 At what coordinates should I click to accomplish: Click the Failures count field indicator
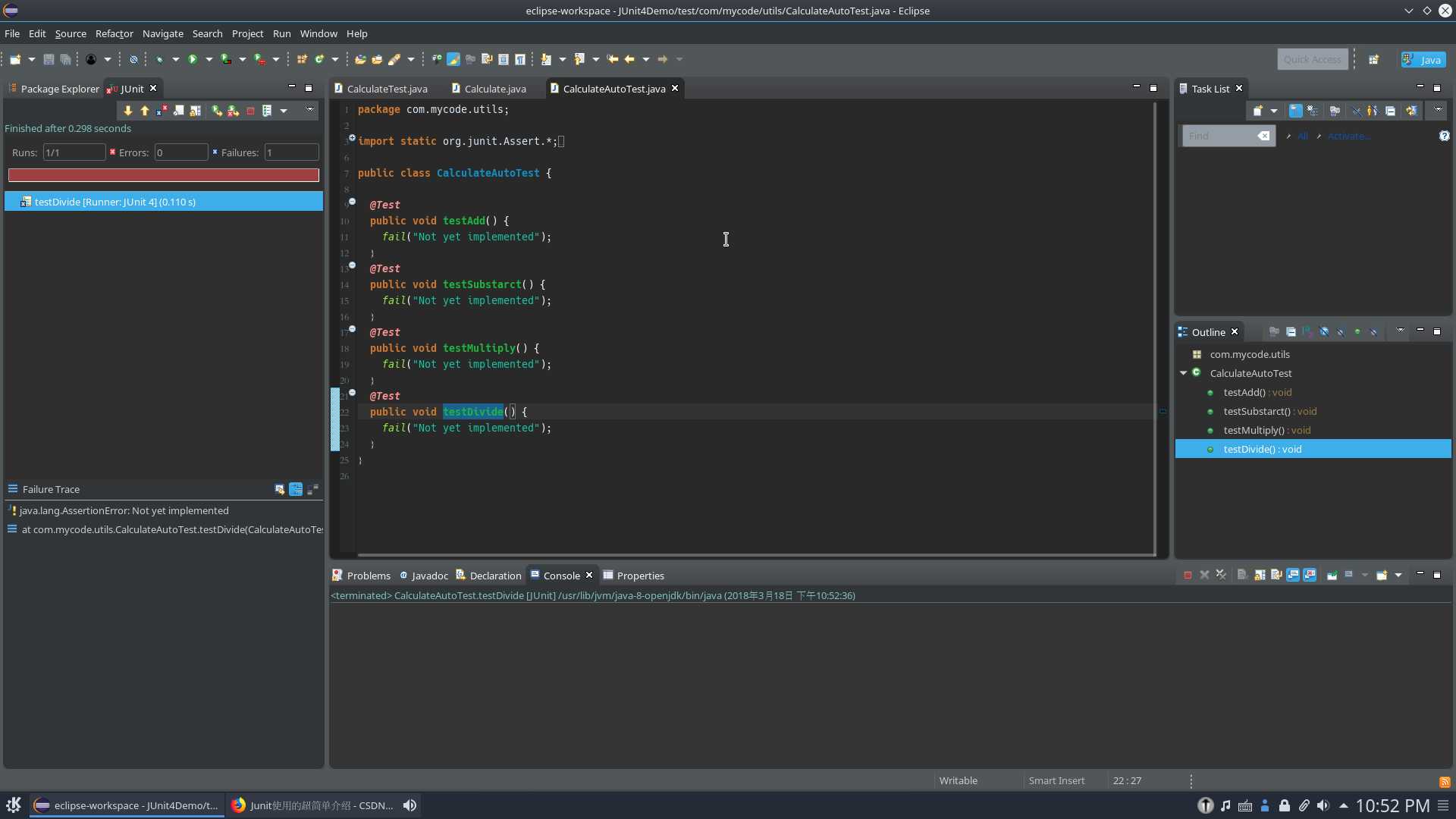pyautogui.click(x=289, y=151)
